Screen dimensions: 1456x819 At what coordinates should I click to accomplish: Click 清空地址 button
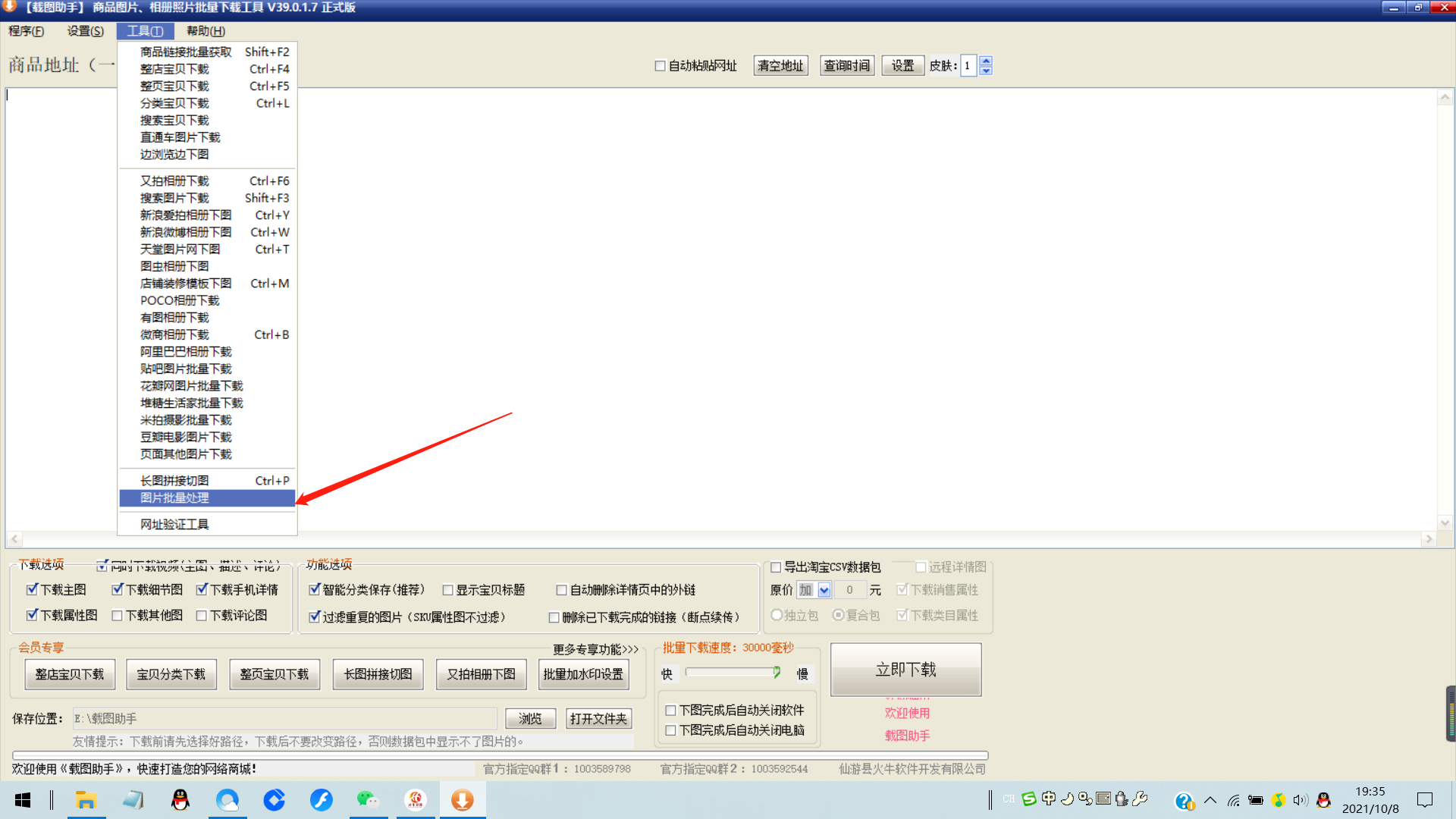(x=780, y=66)
